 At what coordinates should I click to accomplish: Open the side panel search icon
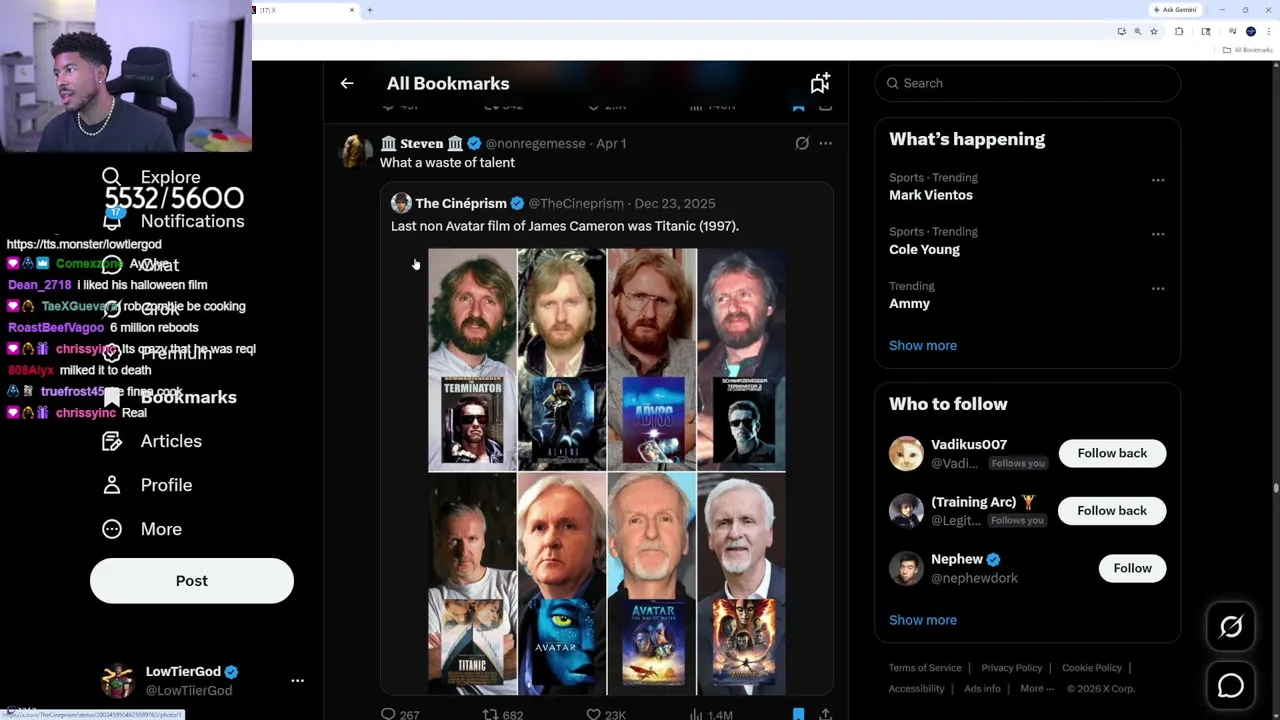tap(1206, 32)
